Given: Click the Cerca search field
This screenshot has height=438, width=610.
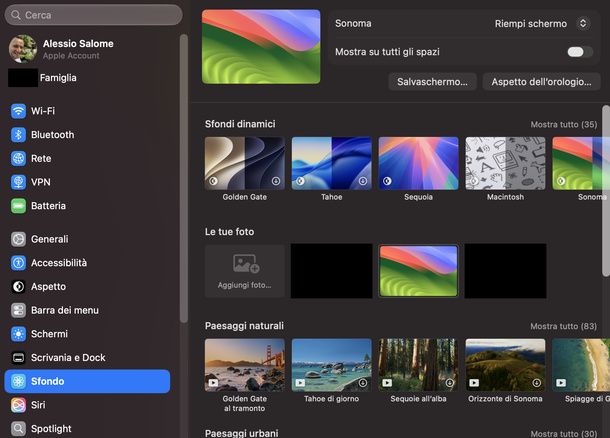Looking at the screenshot, I should 93,15.
